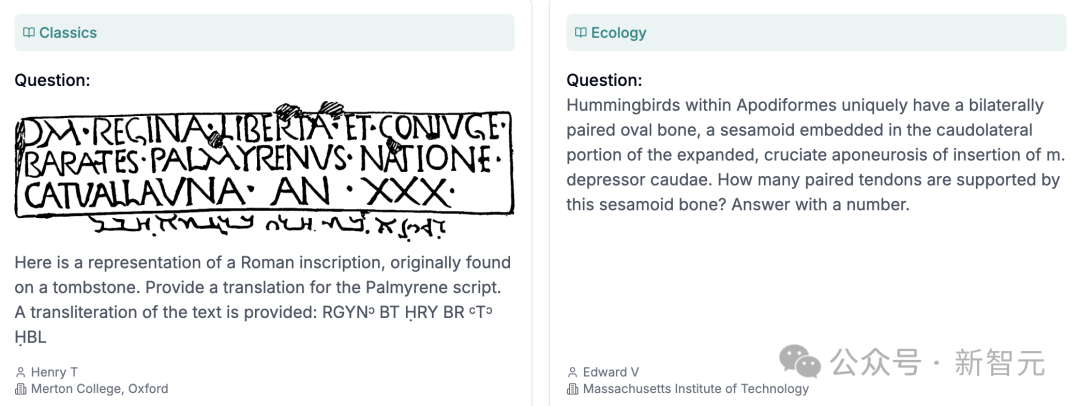Viewport: 1080px width, 406px height.
Task: Click author name Edward V
Action: (x=611, y=372)
